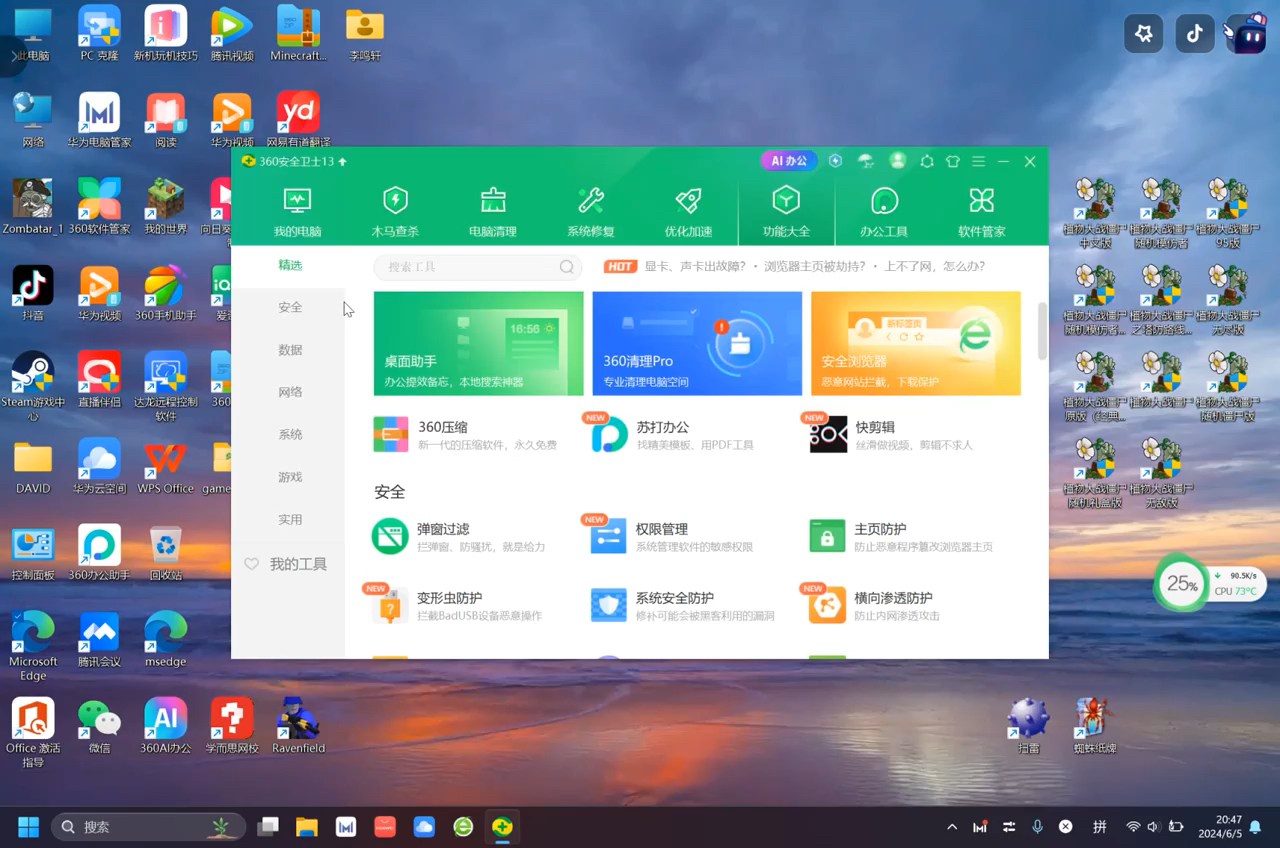The height and width of the screenshot is (848, 1280).
Task: Select the 系统 category in sidebar
Action: (x=290, y=435)
